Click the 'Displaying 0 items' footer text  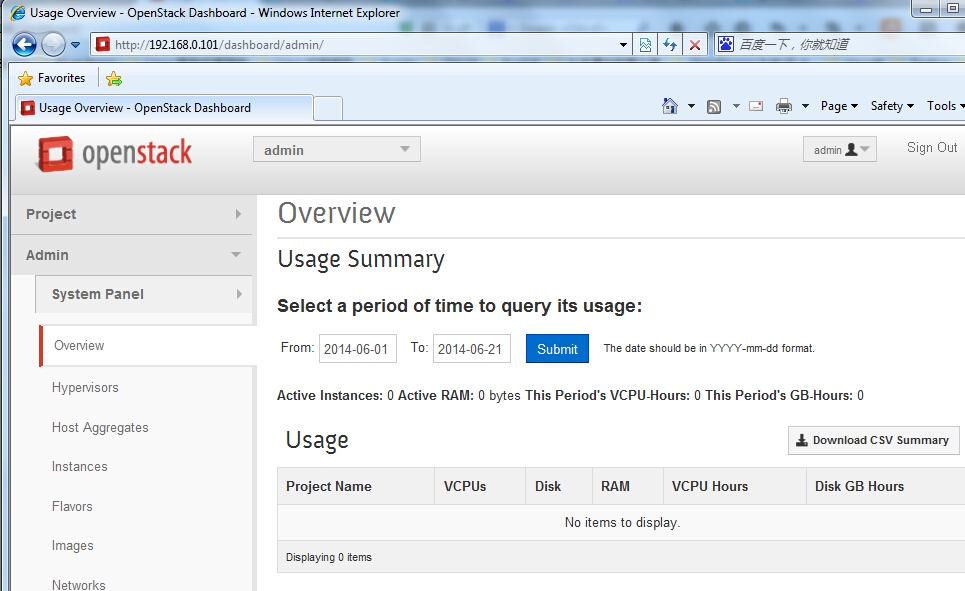tap(329, 557)
